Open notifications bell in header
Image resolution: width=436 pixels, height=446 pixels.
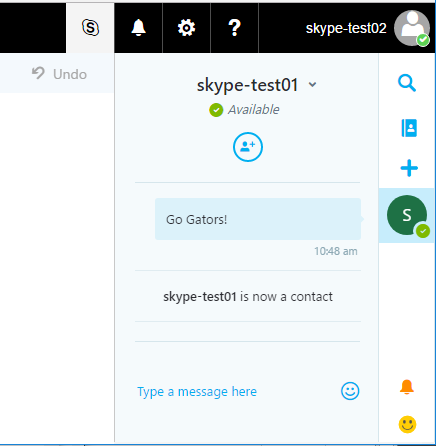[138, 28]
